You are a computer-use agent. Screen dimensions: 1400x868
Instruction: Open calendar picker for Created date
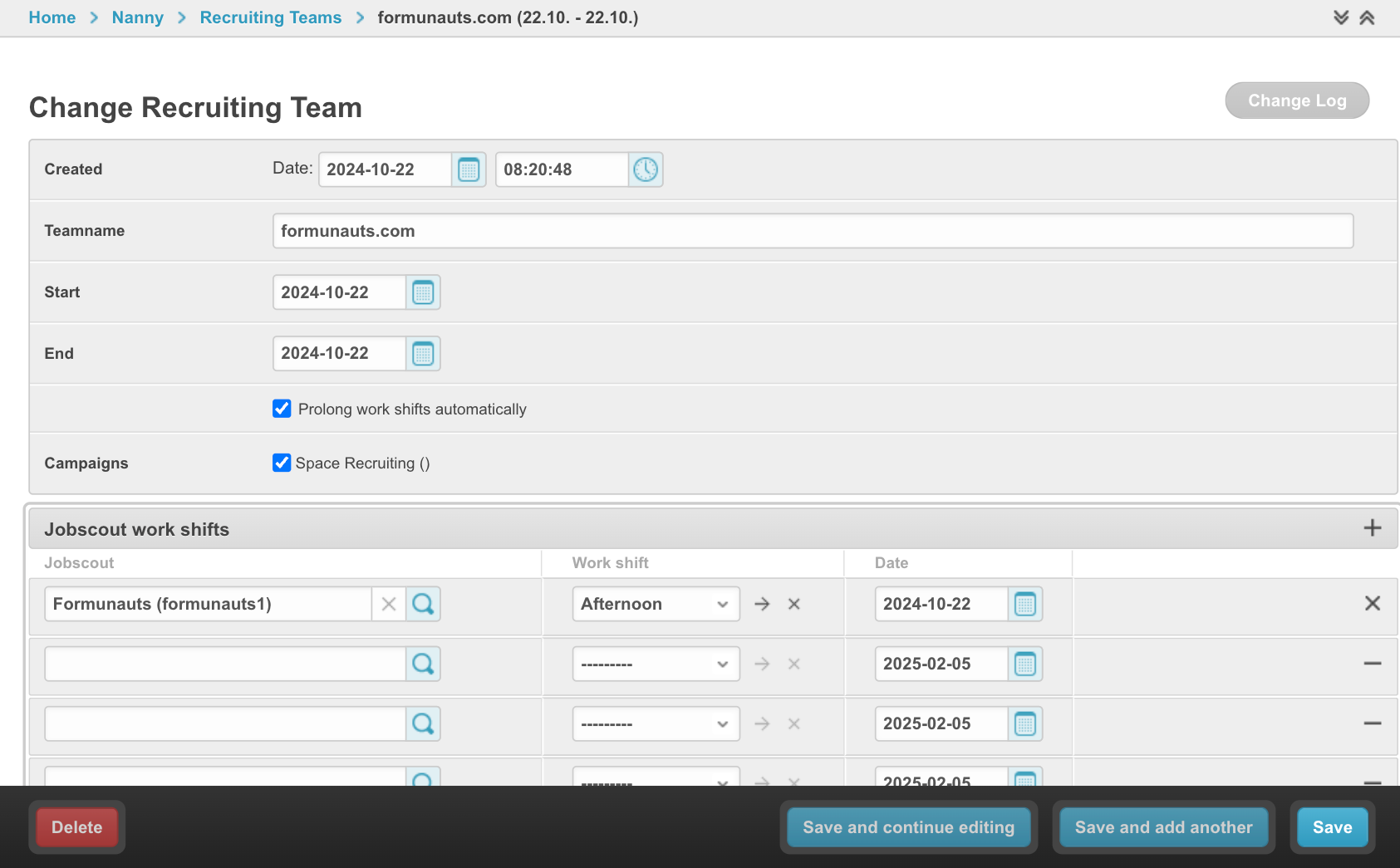[x=469, y=169]
